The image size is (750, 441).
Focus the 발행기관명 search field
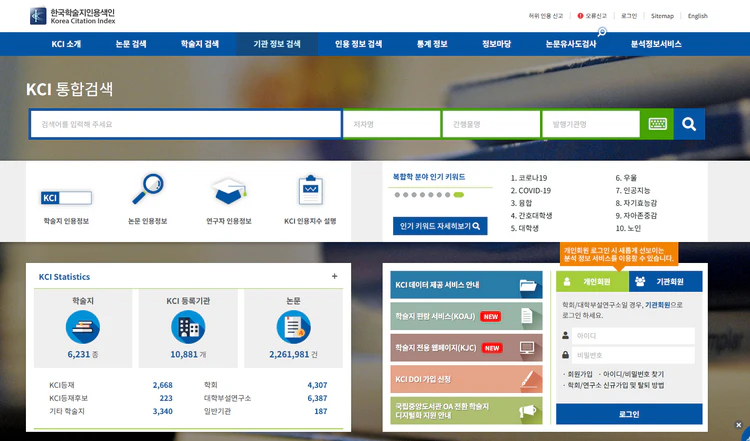[x=591, y=124]
